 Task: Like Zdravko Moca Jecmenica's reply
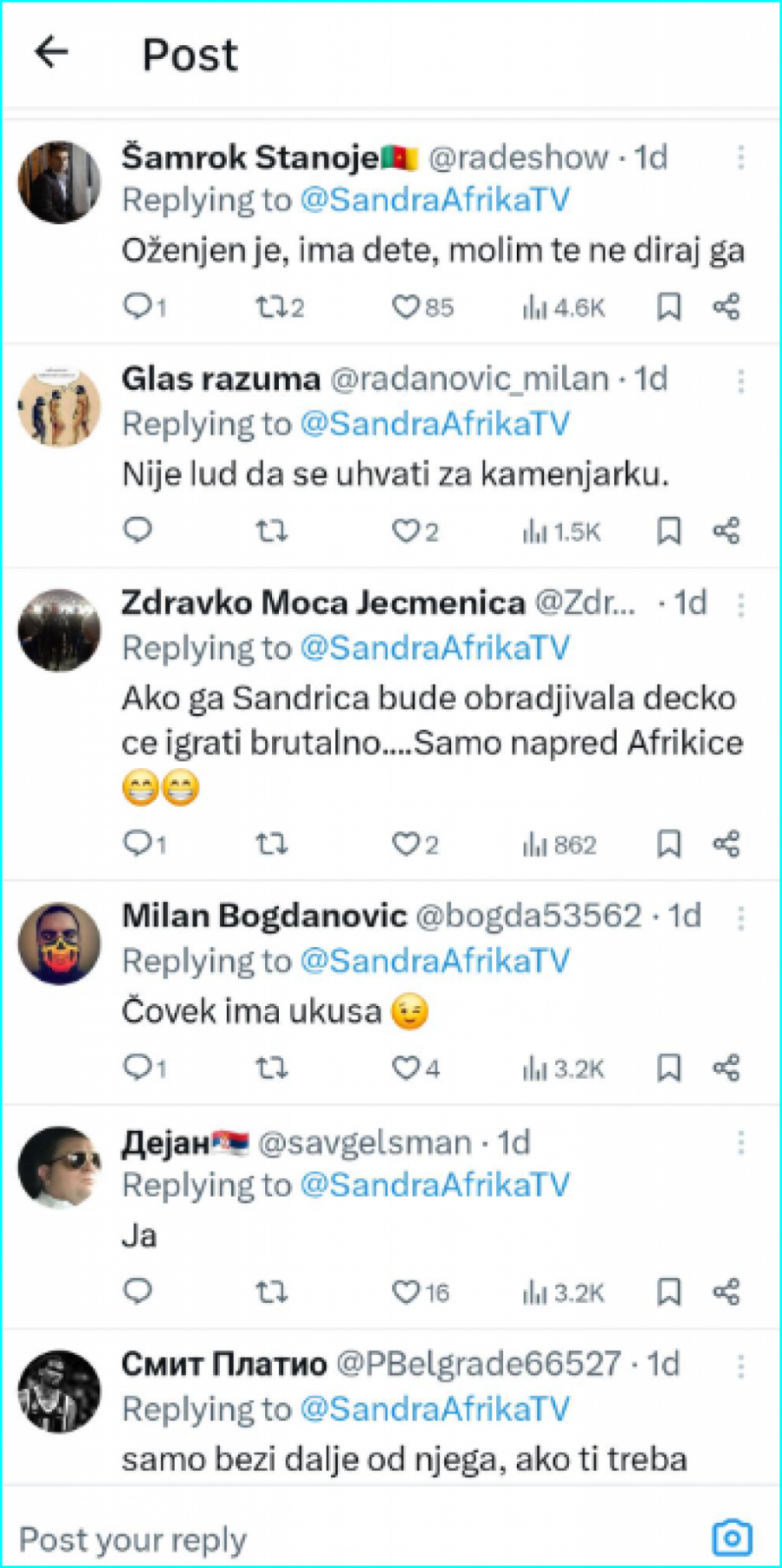pyautogui.click(x=406, y=844)
